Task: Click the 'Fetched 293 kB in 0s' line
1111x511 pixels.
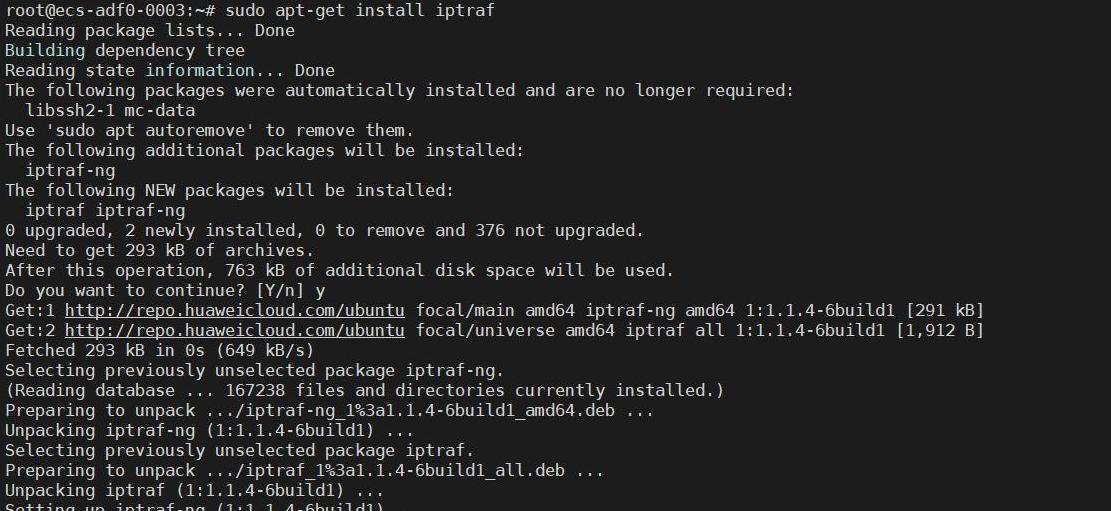Action: coord(159,350)
